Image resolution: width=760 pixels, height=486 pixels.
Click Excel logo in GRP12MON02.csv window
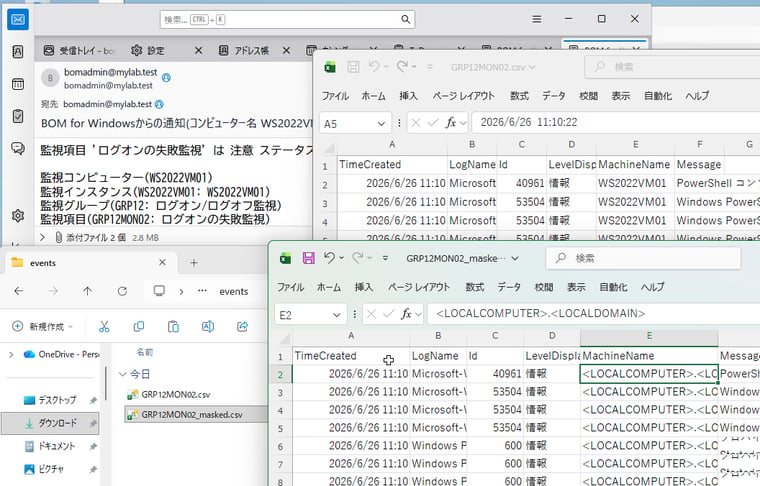pyautogui.click(x=330, y=67)
